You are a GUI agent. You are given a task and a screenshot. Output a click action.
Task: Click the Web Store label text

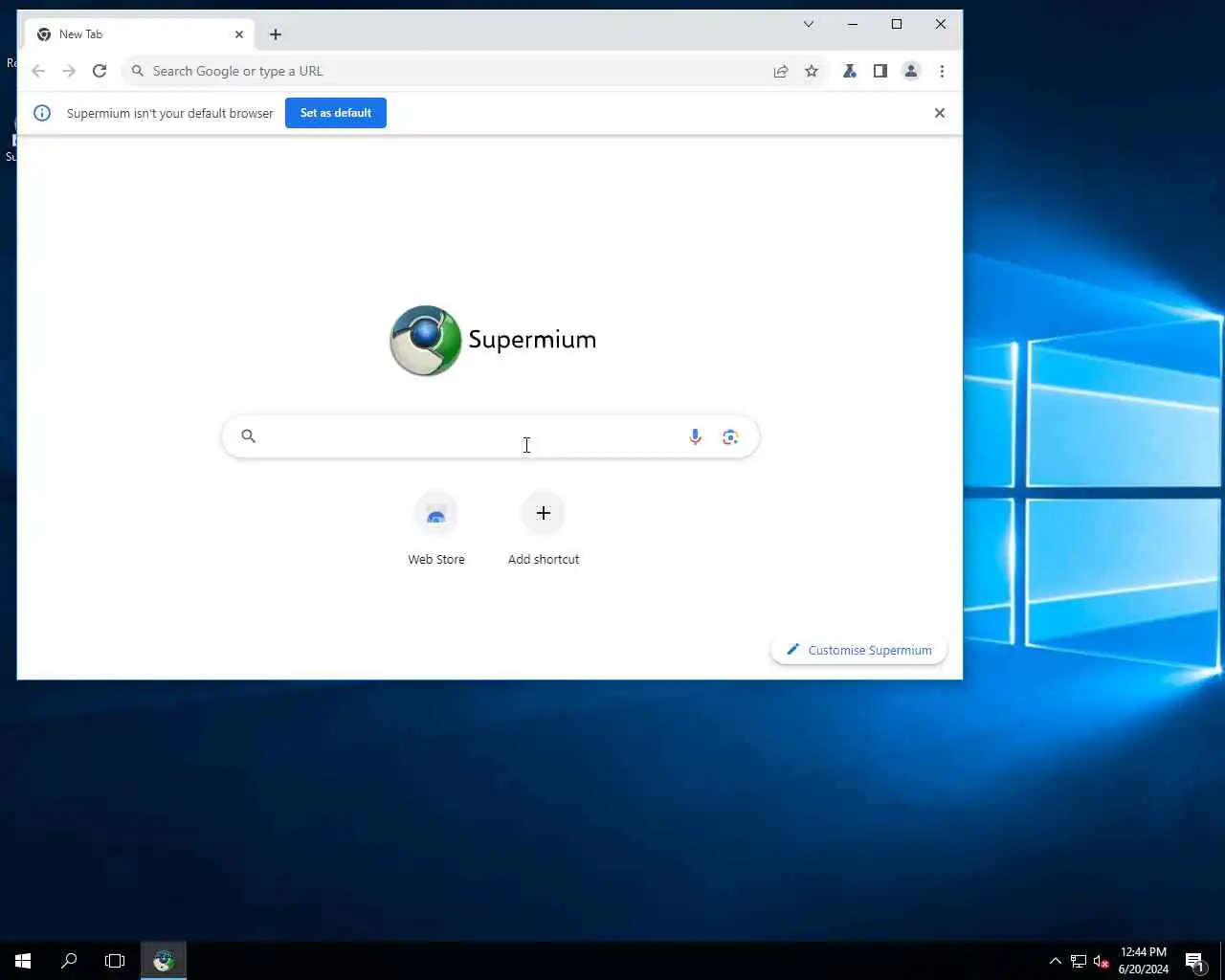(436, 559)
